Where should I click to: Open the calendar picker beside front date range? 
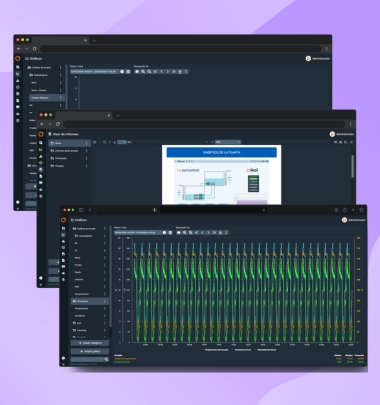click(170, 232)
